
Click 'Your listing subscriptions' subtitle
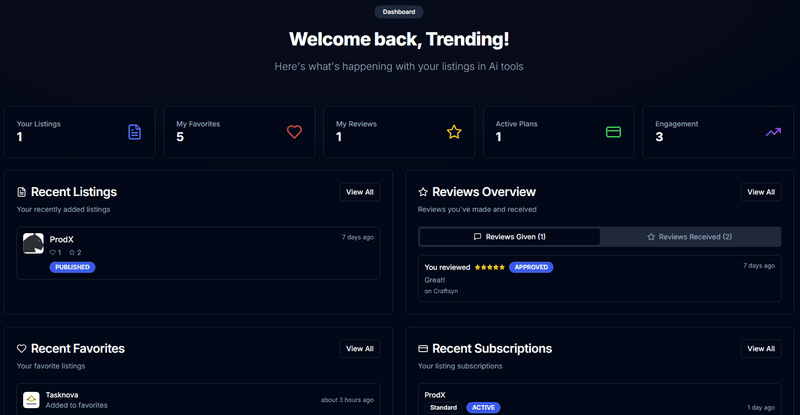click(x=460, y=366)
